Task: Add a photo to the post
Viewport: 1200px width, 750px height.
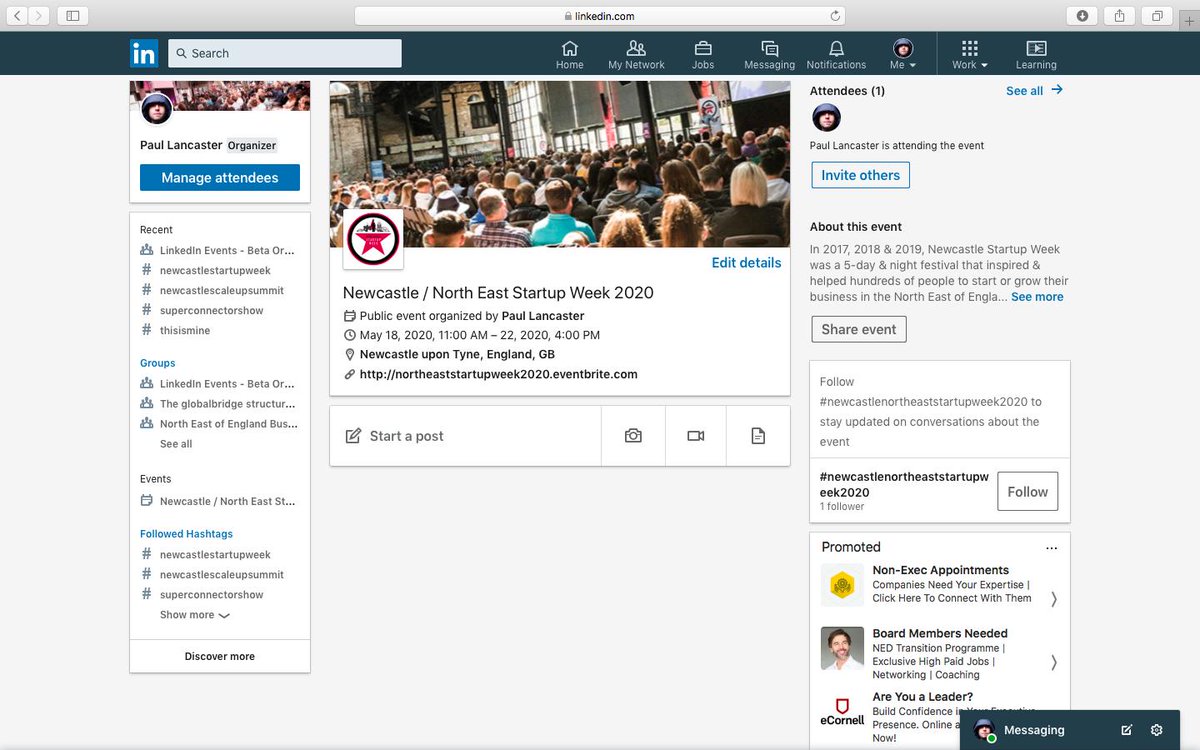Action: point(633,436)
